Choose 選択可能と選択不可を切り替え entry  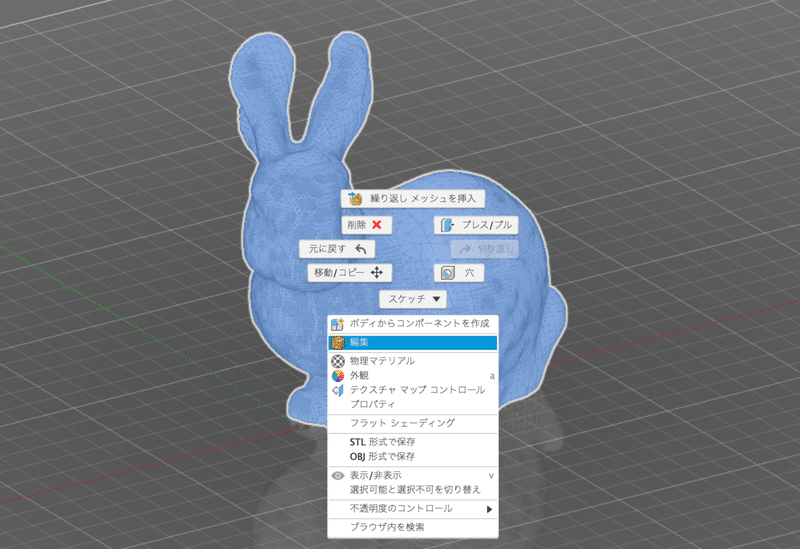pos(413,490)
